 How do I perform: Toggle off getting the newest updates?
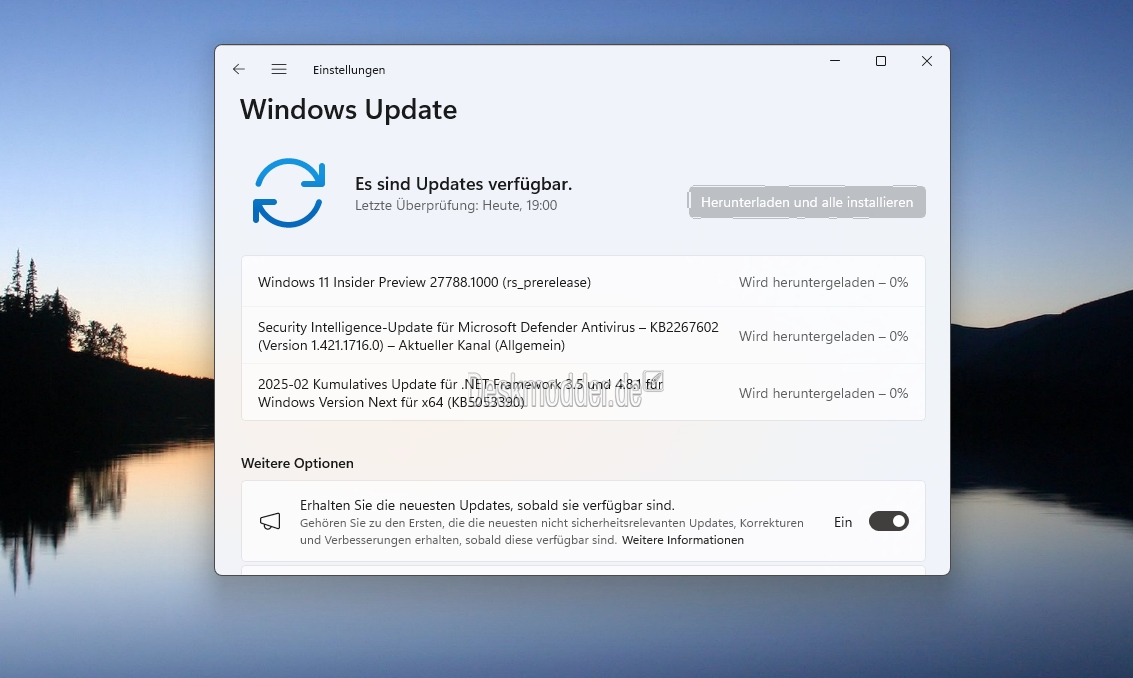[889, 521]
